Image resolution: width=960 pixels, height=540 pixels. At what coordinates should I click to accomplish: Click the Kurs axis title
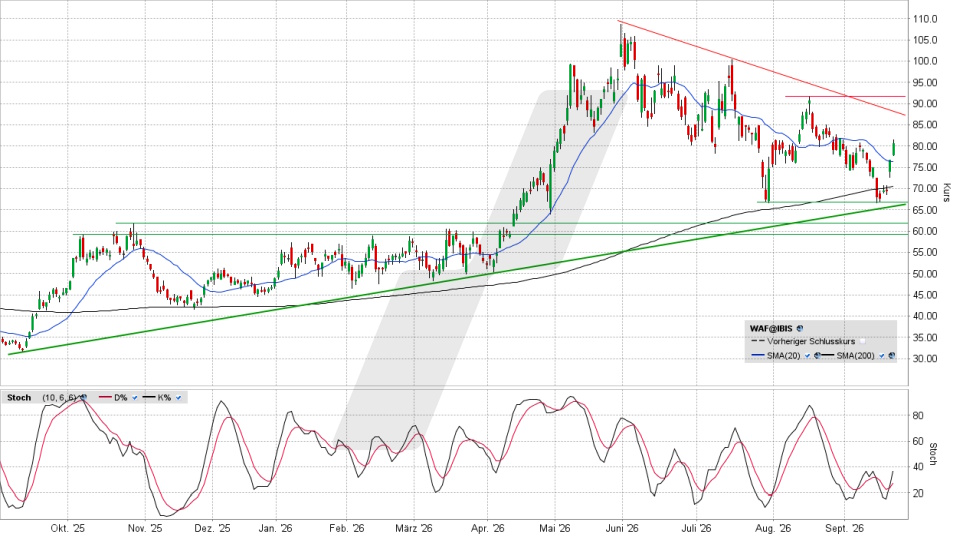click(947, 193)
